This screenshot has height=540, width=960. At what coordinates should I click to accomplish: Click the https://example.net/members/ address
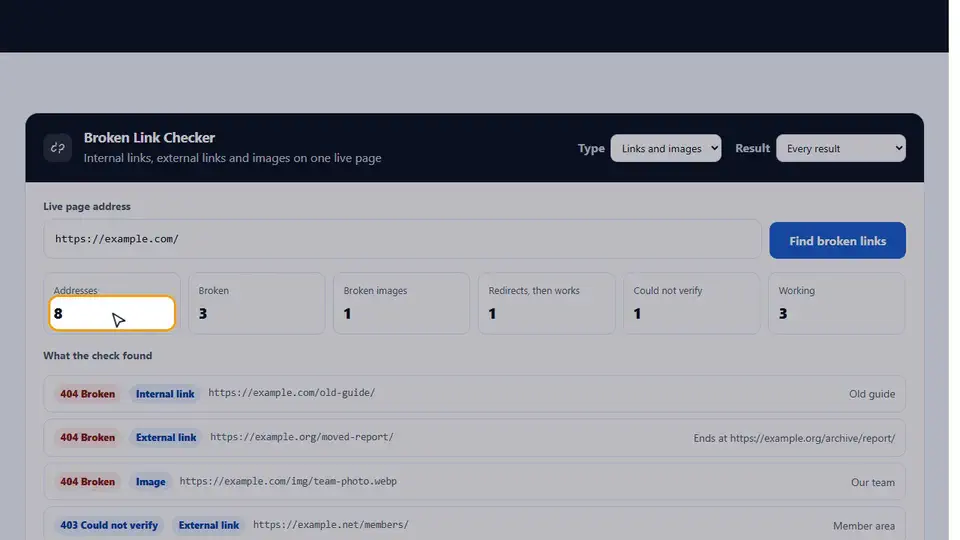pos(331,524)
